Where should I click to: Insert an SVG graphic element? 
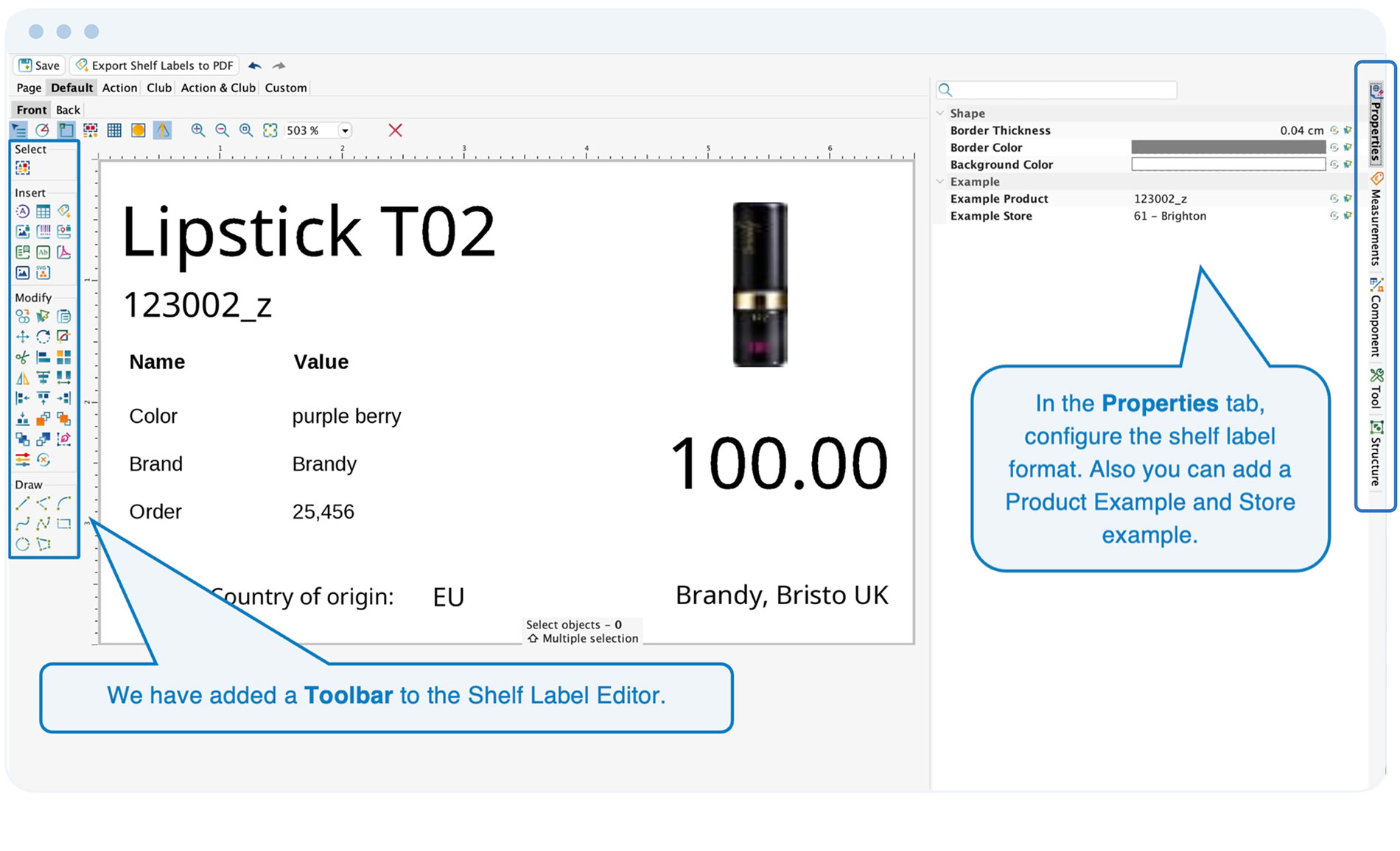click(x=43, y=273)
